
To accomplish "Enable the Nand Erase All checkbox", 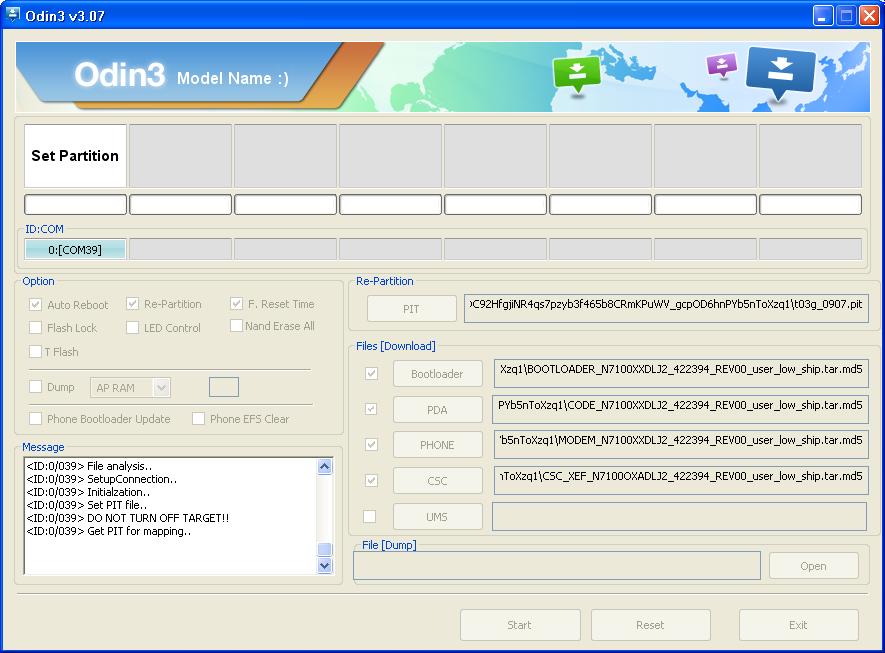I will pyautogui.click(x=236, y=326).
